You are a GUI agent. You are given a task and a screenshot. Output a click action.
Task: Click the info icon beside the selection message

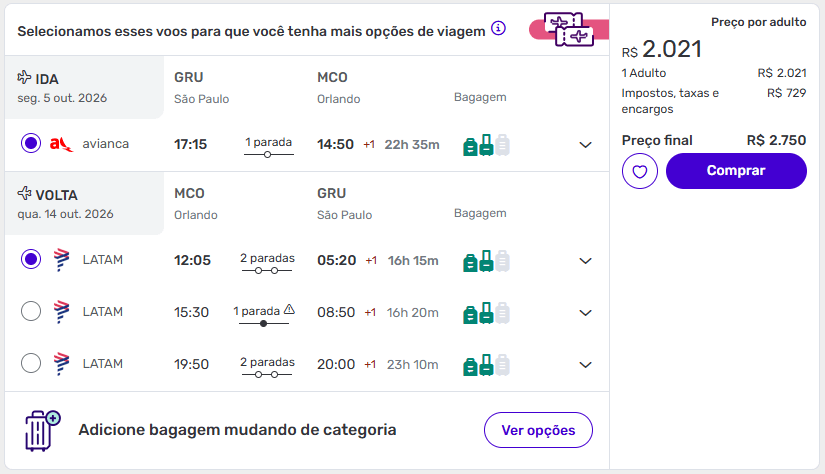(498, 28)
